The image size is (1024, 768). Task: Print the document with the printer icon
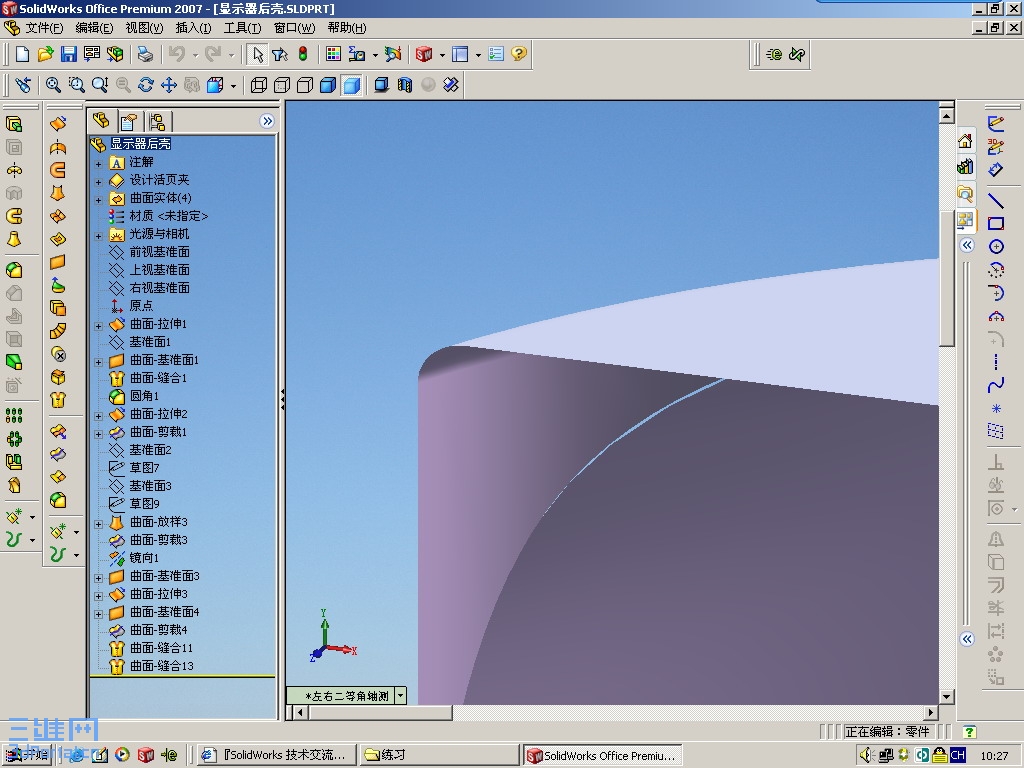coord(145,54)
